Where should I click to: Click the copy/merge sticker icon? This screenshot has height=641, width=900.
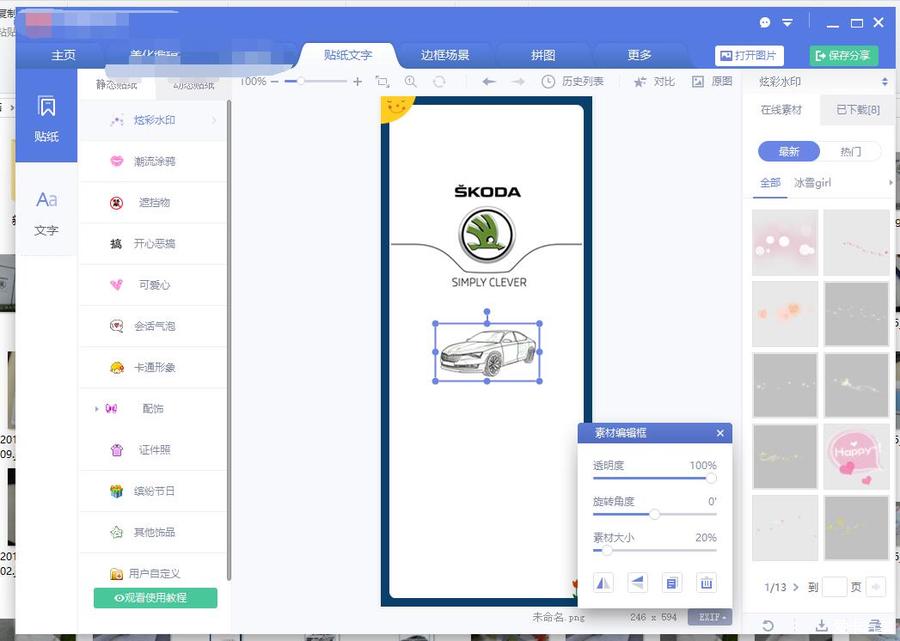coord(672,583)
